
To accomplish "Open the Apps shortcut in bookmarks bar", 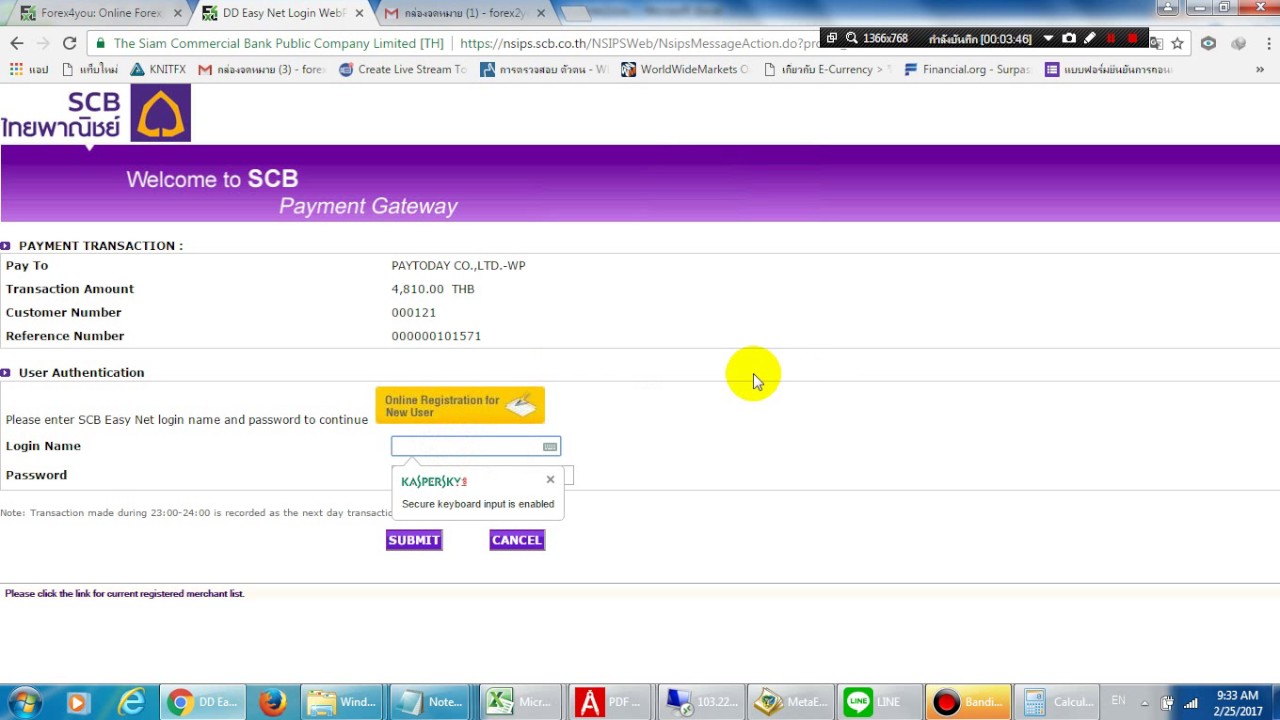I will click(x=29, y=70).
